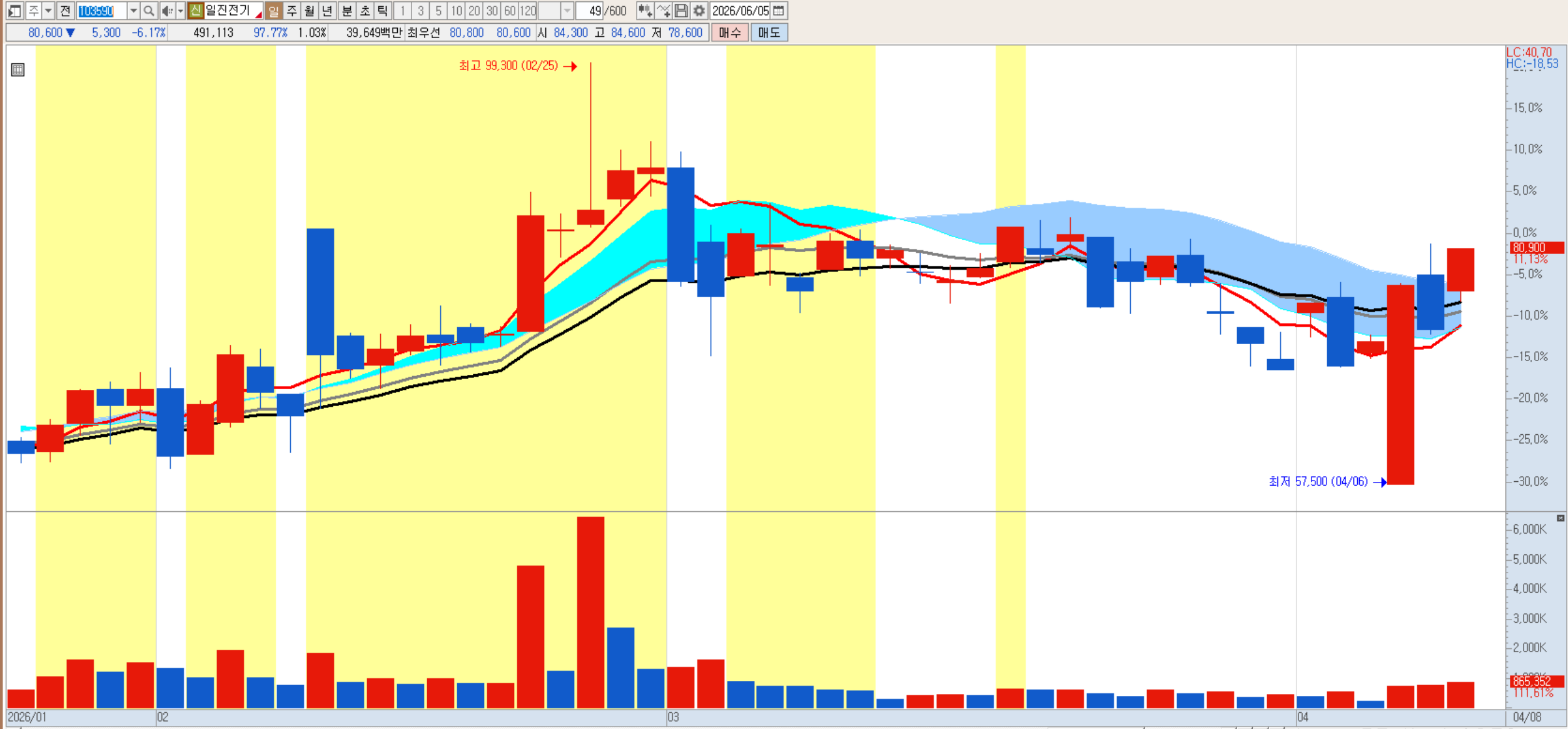
Task: Select the 1 interval button
Action: point(403,11)
